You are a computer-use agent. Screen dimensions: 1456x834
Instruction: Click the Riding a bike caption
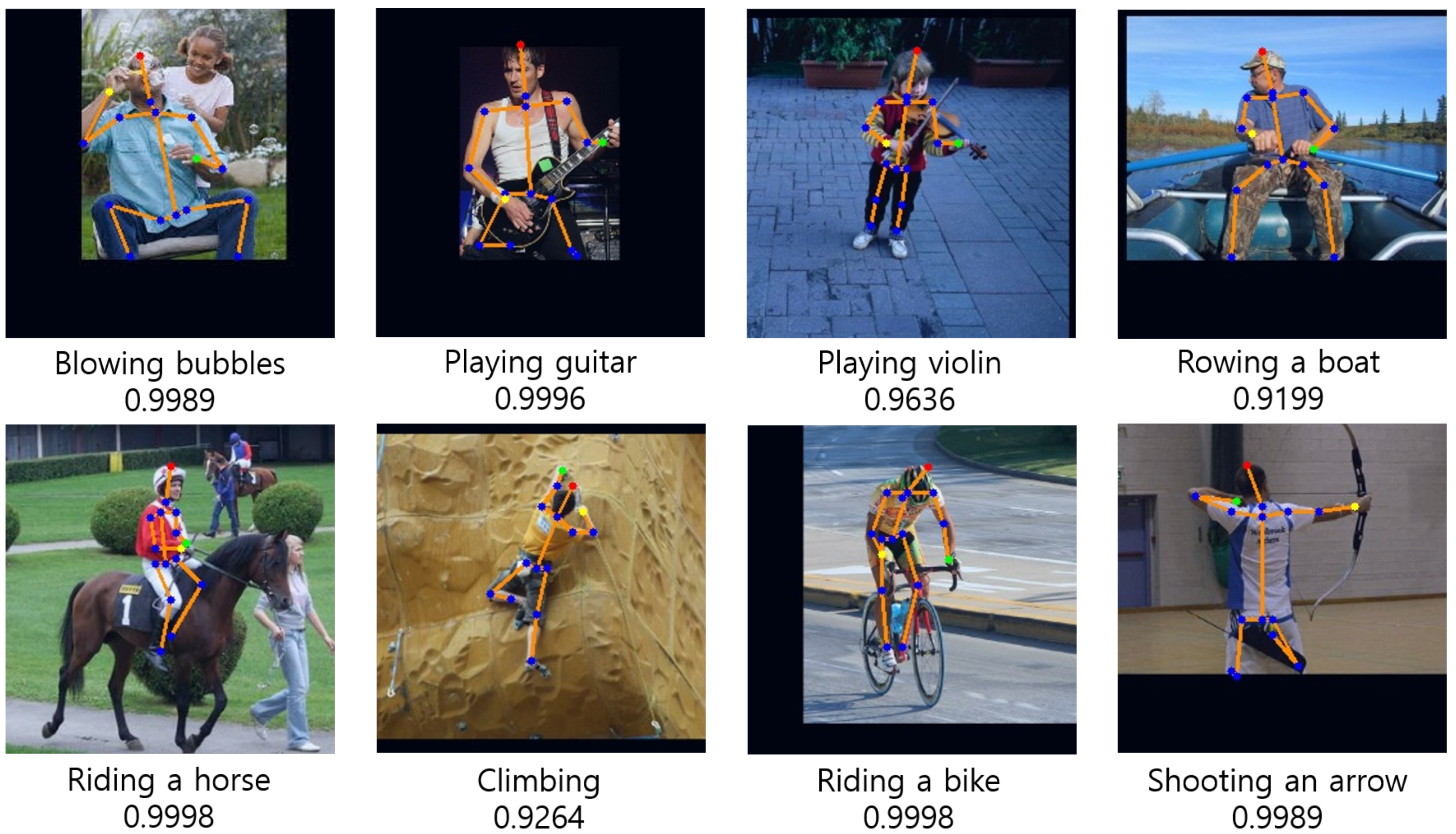909,781
